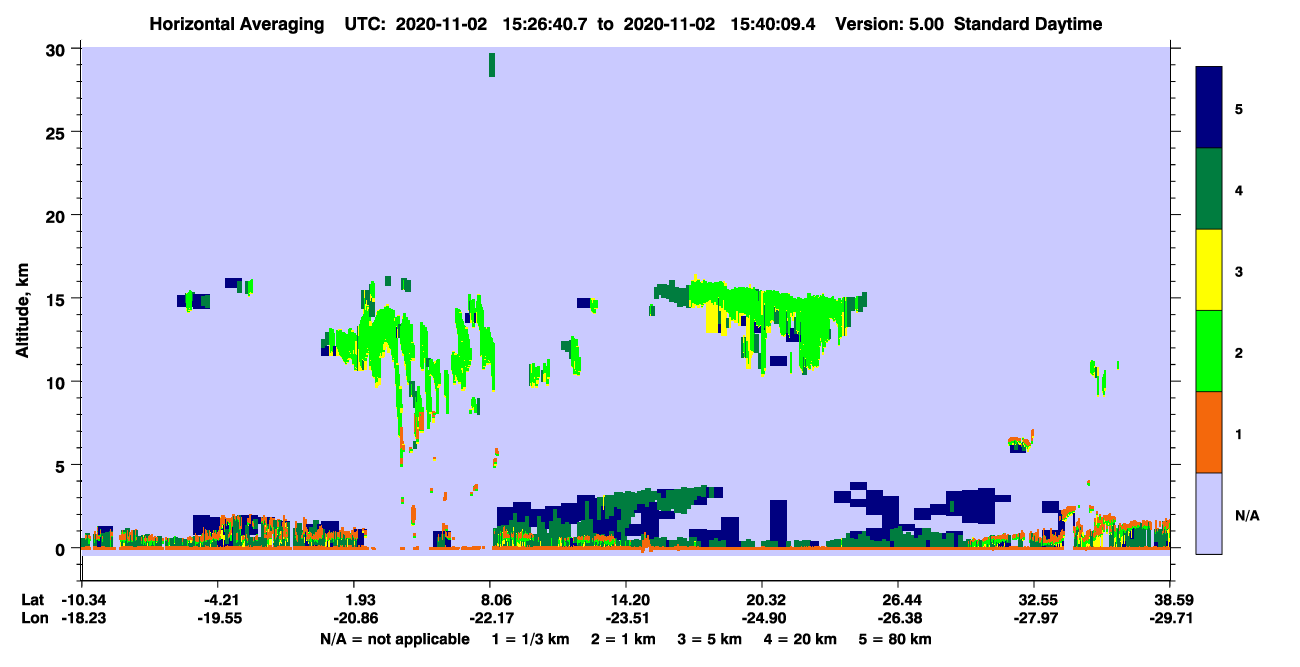Click altitude tick label '15'

pos(57,299)
